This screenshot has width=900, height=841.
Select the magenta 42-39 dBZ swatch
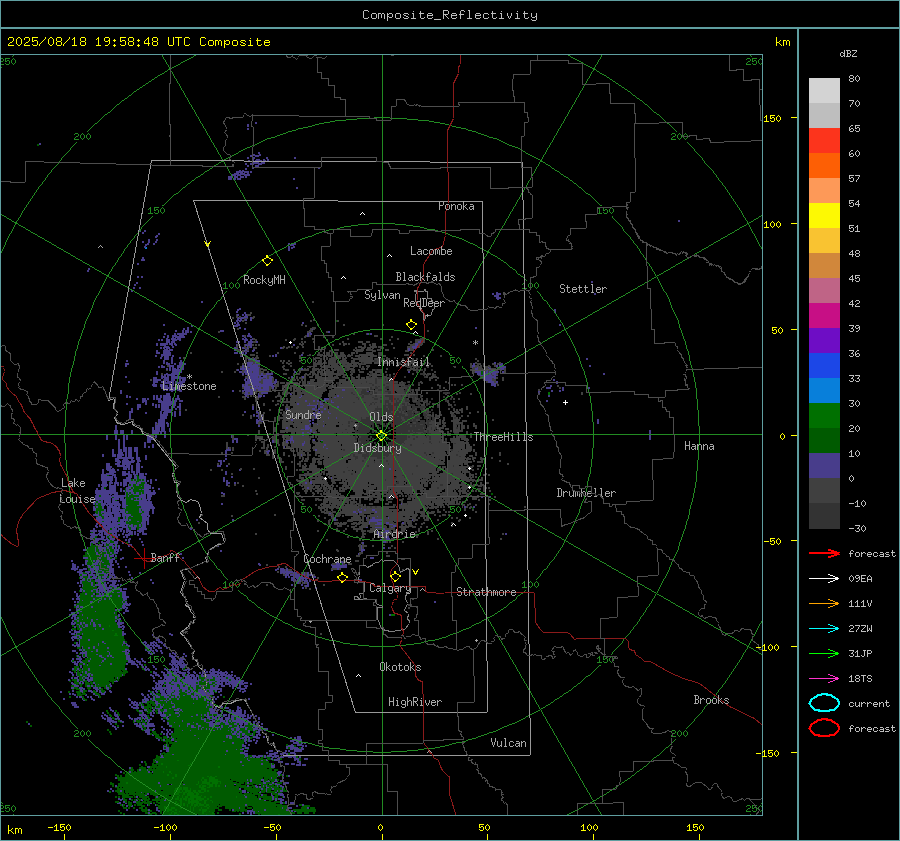(x=824, y=316)
